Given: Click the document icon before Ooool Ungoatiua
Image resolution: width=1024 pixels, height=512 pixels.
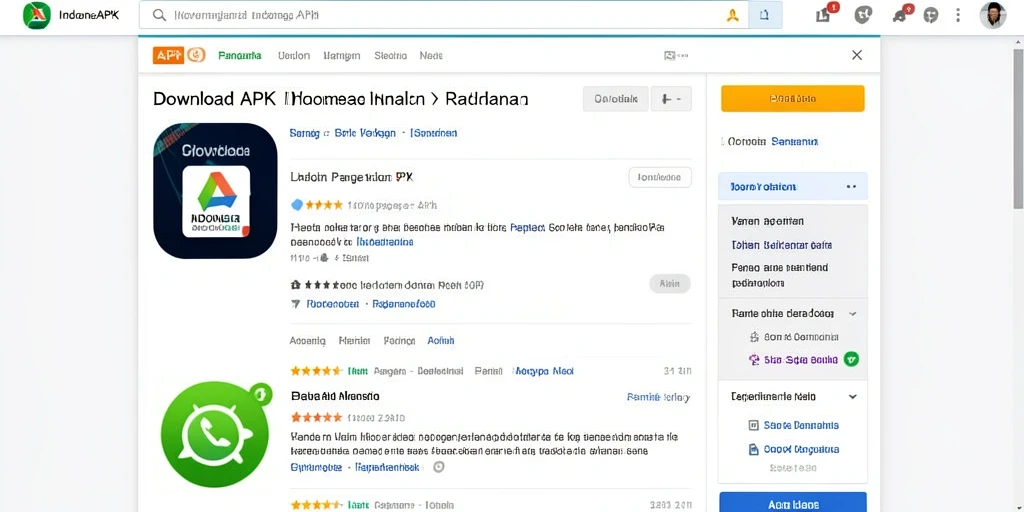Looking at the screenshot, I should [x=753, y=449].
